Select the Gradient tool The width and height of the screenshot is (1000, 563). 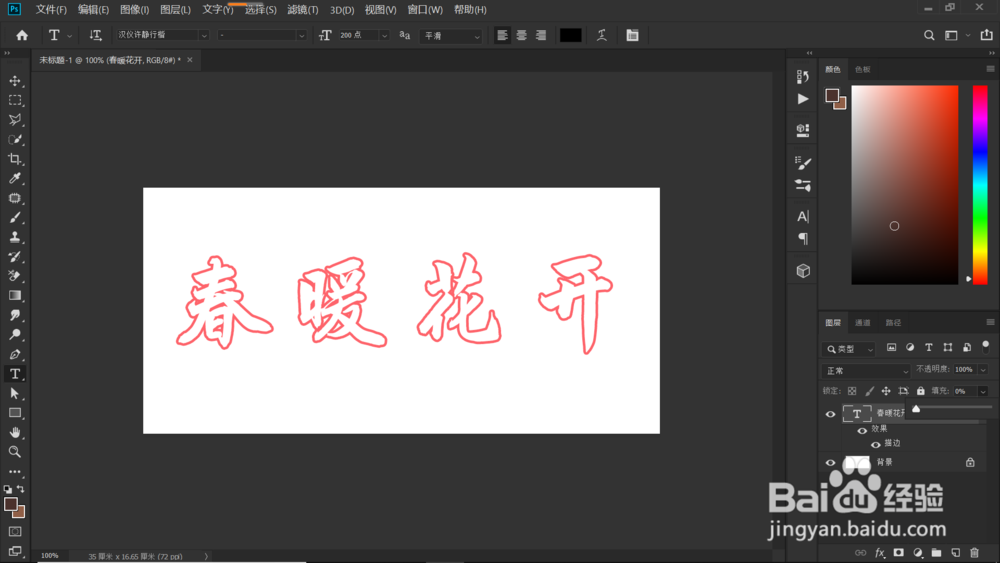point(15,296)
